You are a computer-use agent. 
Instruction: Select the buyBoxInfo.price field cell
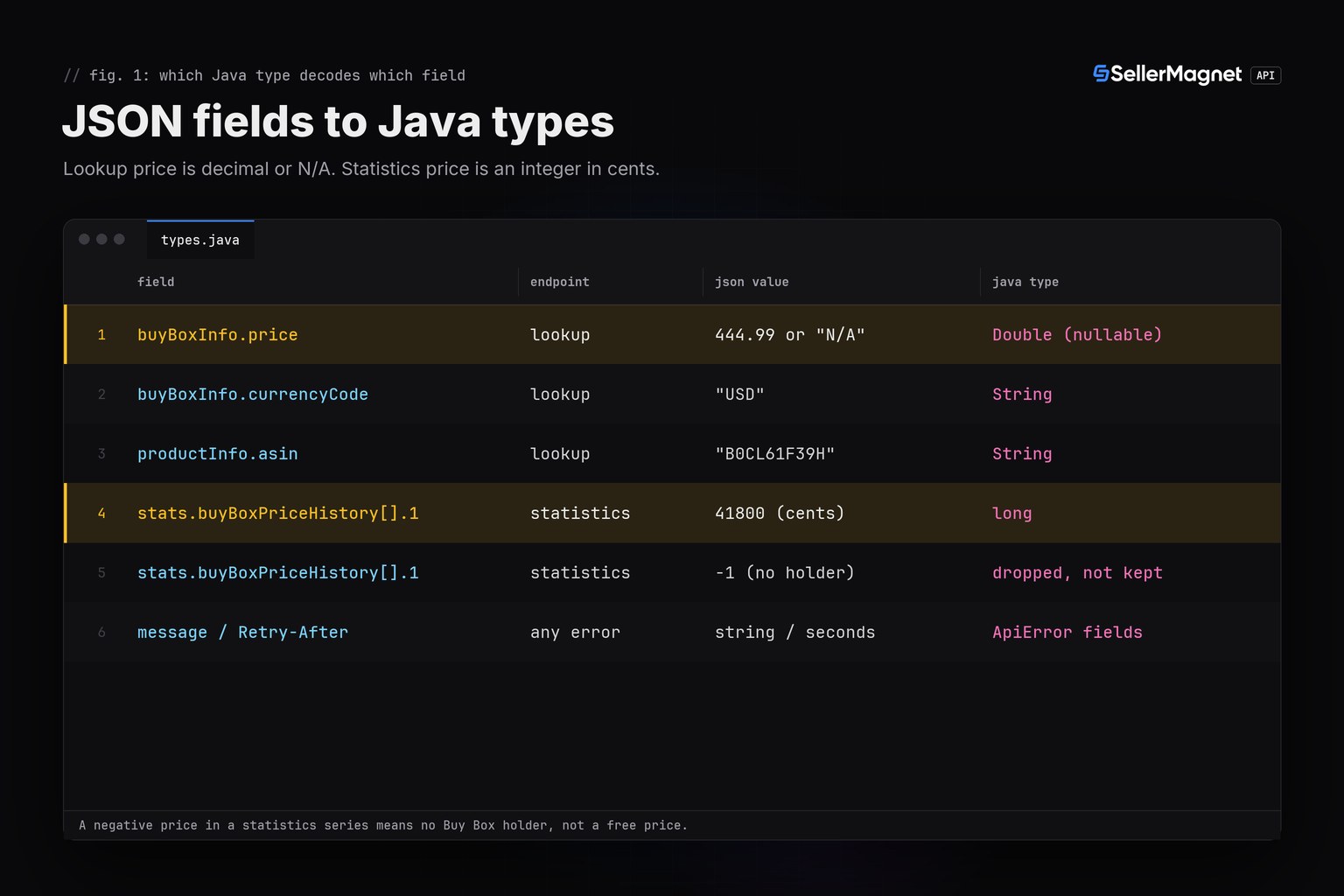point(218,334)
